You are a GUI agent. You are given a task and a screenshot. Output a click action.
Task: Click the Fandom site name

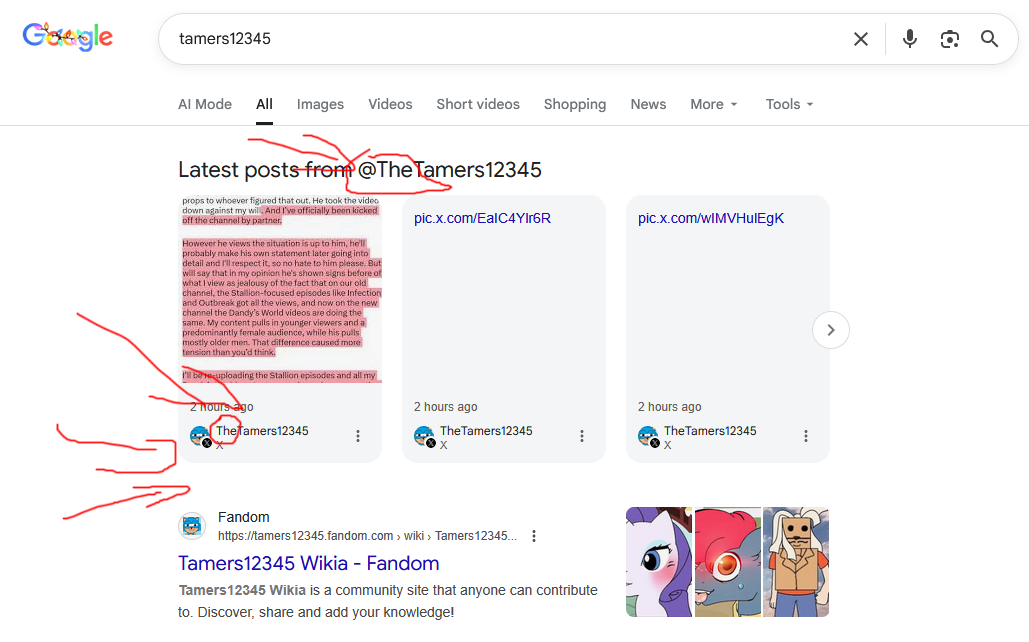tap(243, 517)
